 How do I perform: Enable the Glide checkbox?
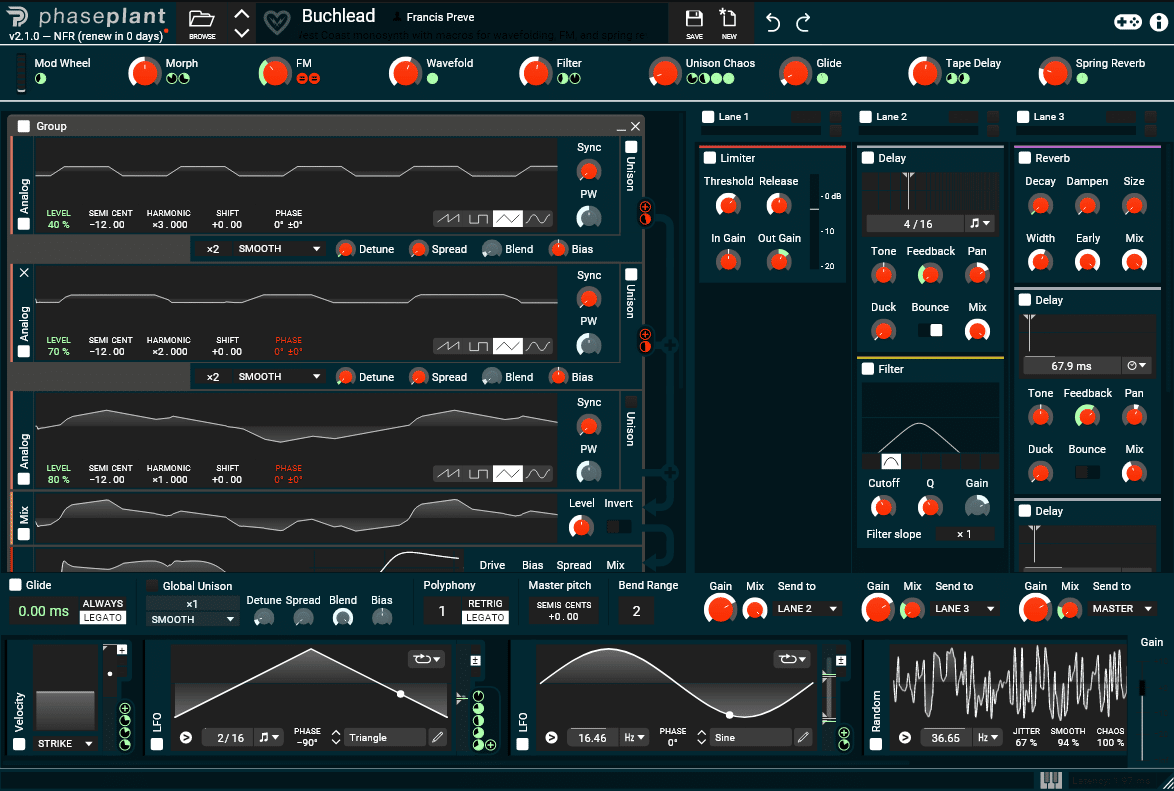coord(15,585)
